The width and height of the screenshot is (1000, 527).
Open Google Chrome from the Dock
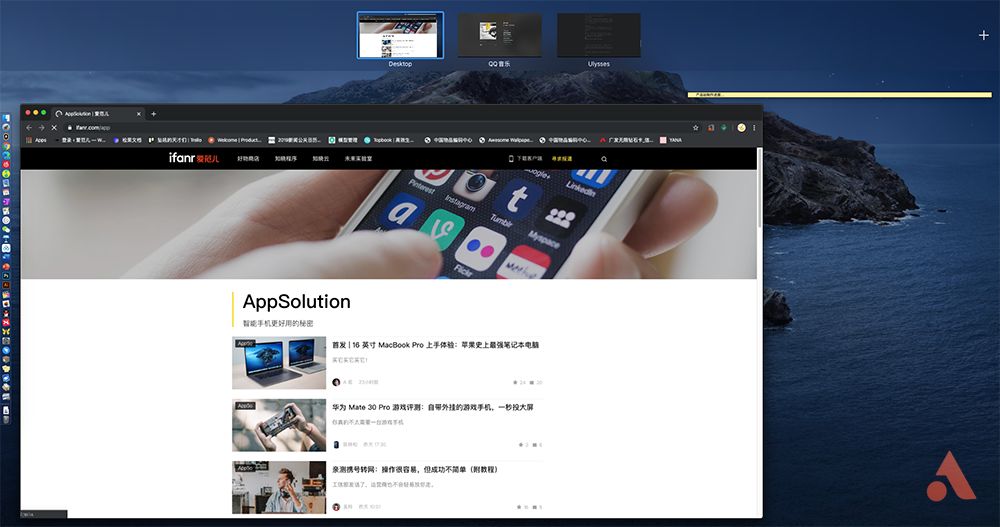[x=6, y=145]
